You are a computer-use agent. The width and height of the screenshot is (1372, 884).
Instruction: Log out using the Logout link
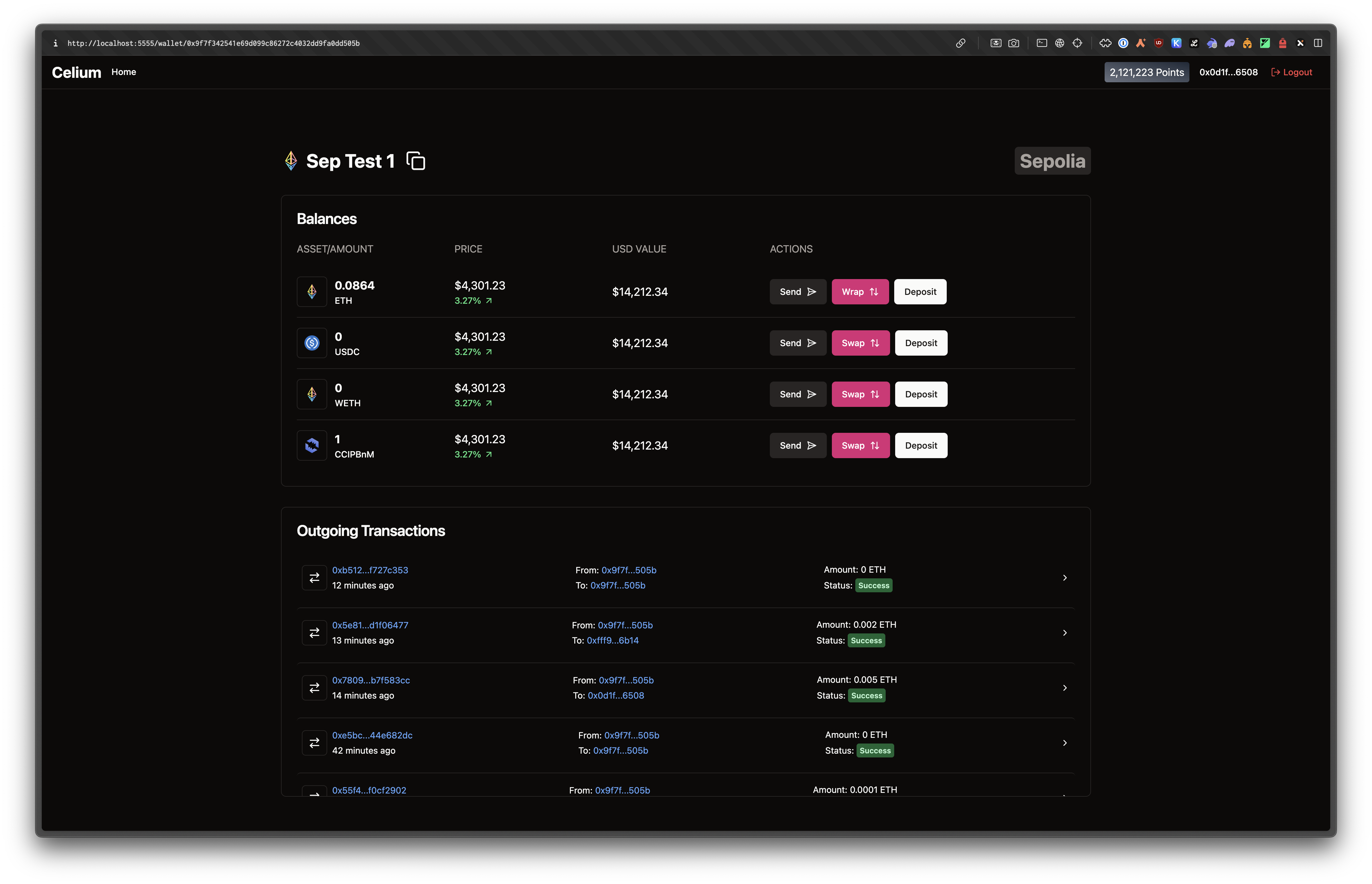coord(1292,72)
